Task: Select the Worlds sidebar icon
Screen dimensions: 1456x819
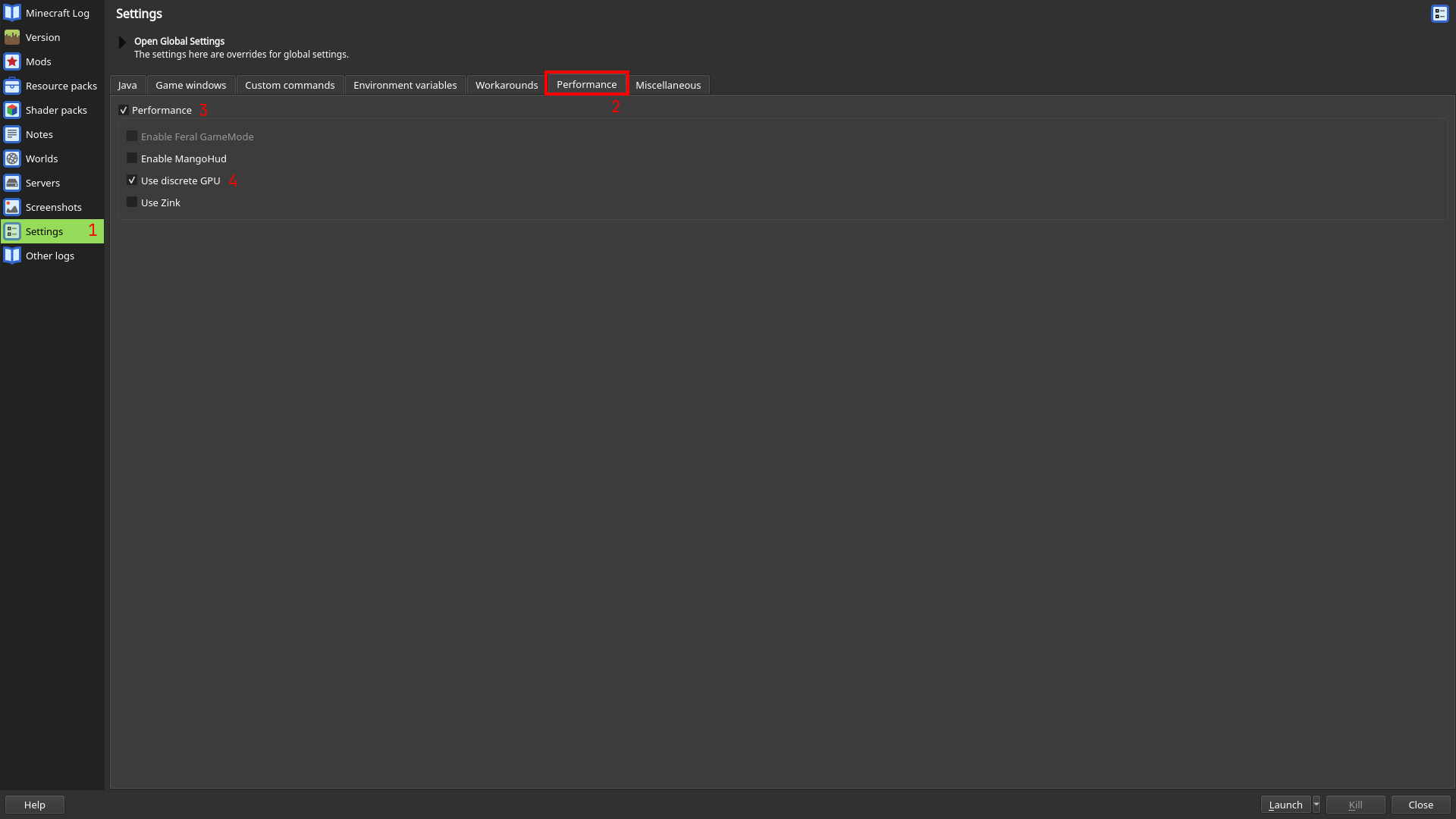Action: [x=12, y=158]
